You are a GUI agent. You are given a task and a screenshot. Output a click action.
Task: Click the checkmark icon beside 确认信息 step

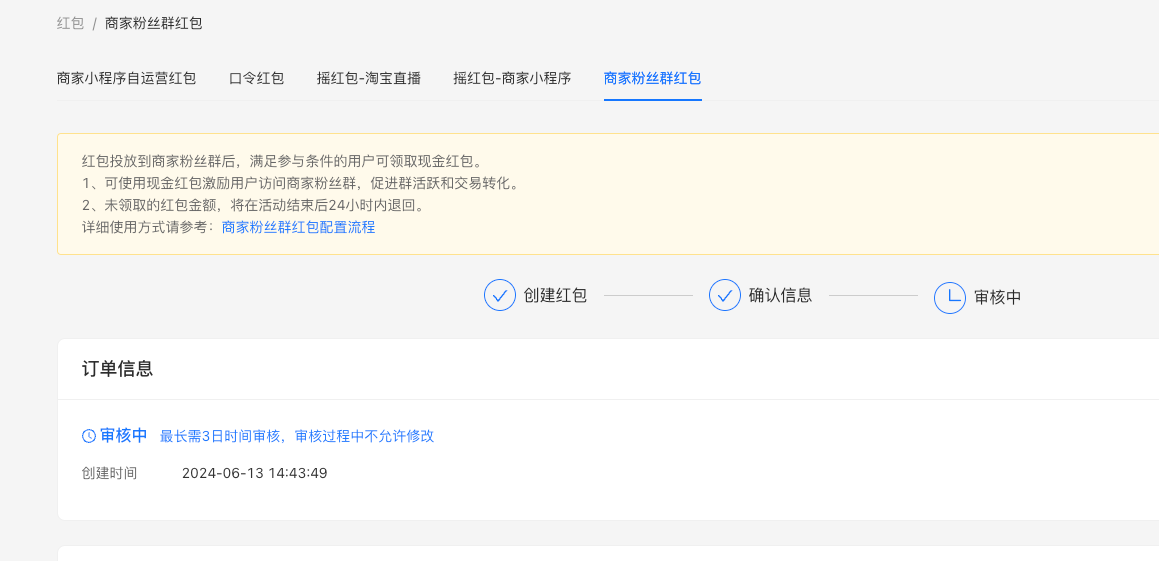point(724,296)
